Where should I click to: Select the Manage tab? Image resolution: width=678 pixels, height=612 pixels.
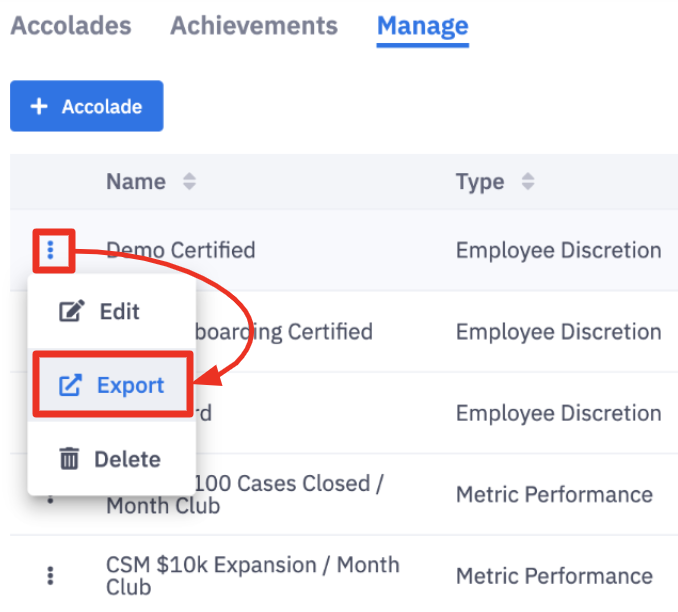tap(422, 26)
